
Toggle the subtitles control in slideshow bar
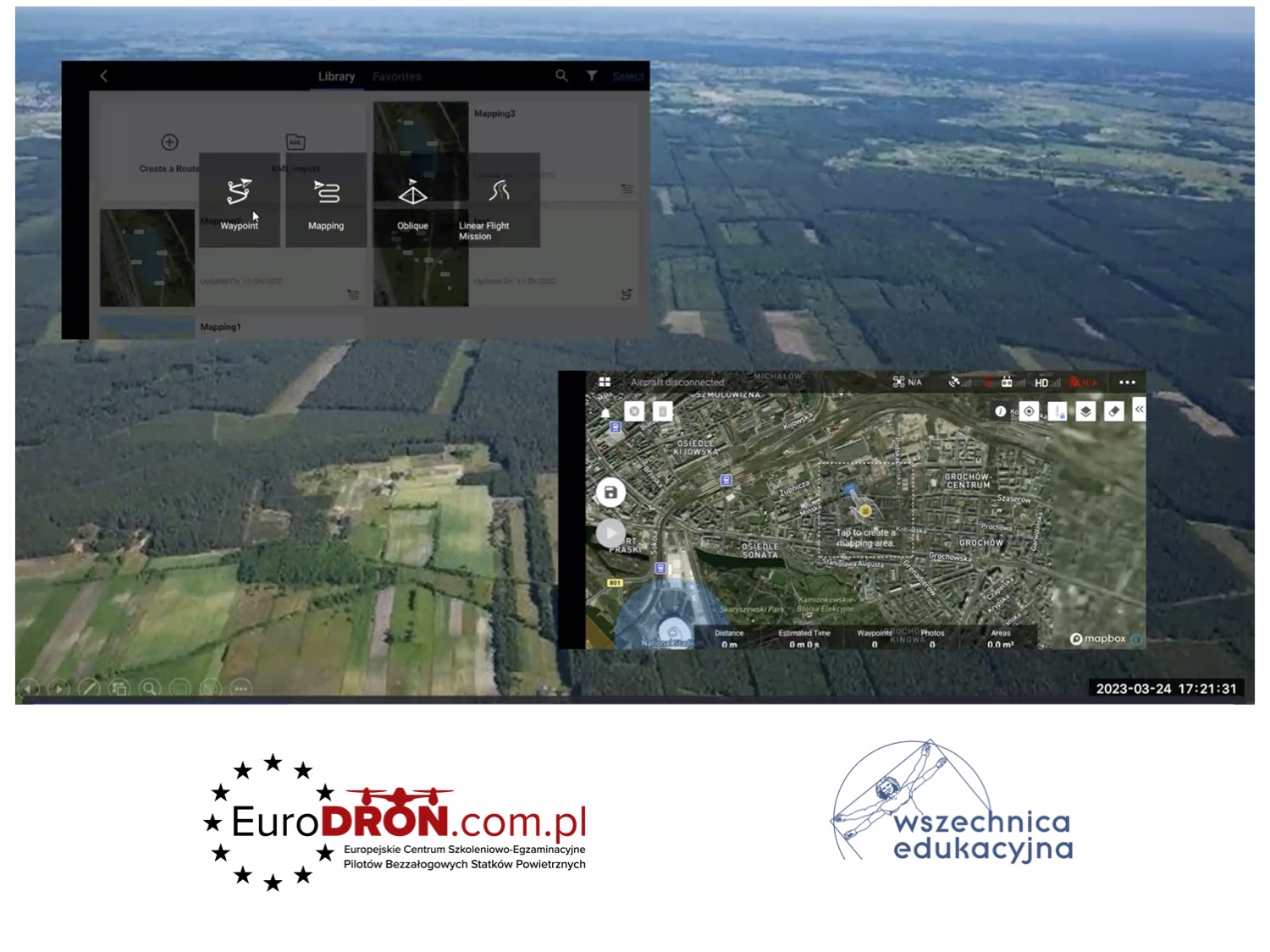click(180, 689)
